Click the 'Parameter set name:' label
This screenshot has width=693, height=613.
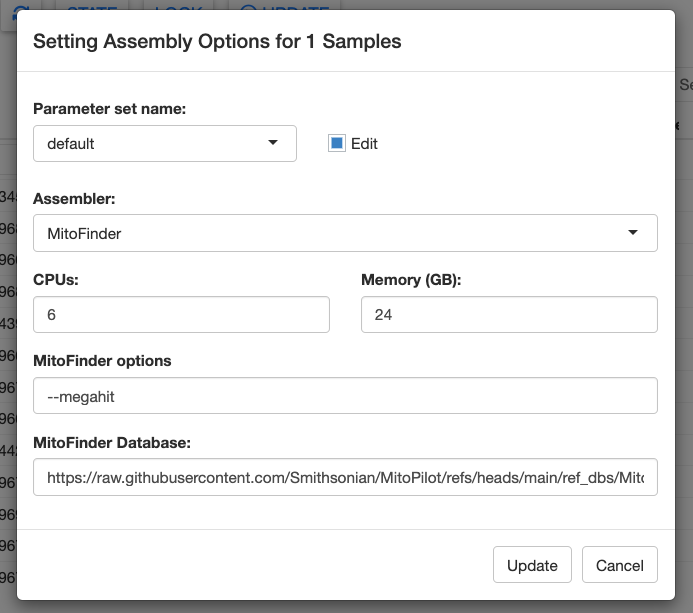click(110, 109)
